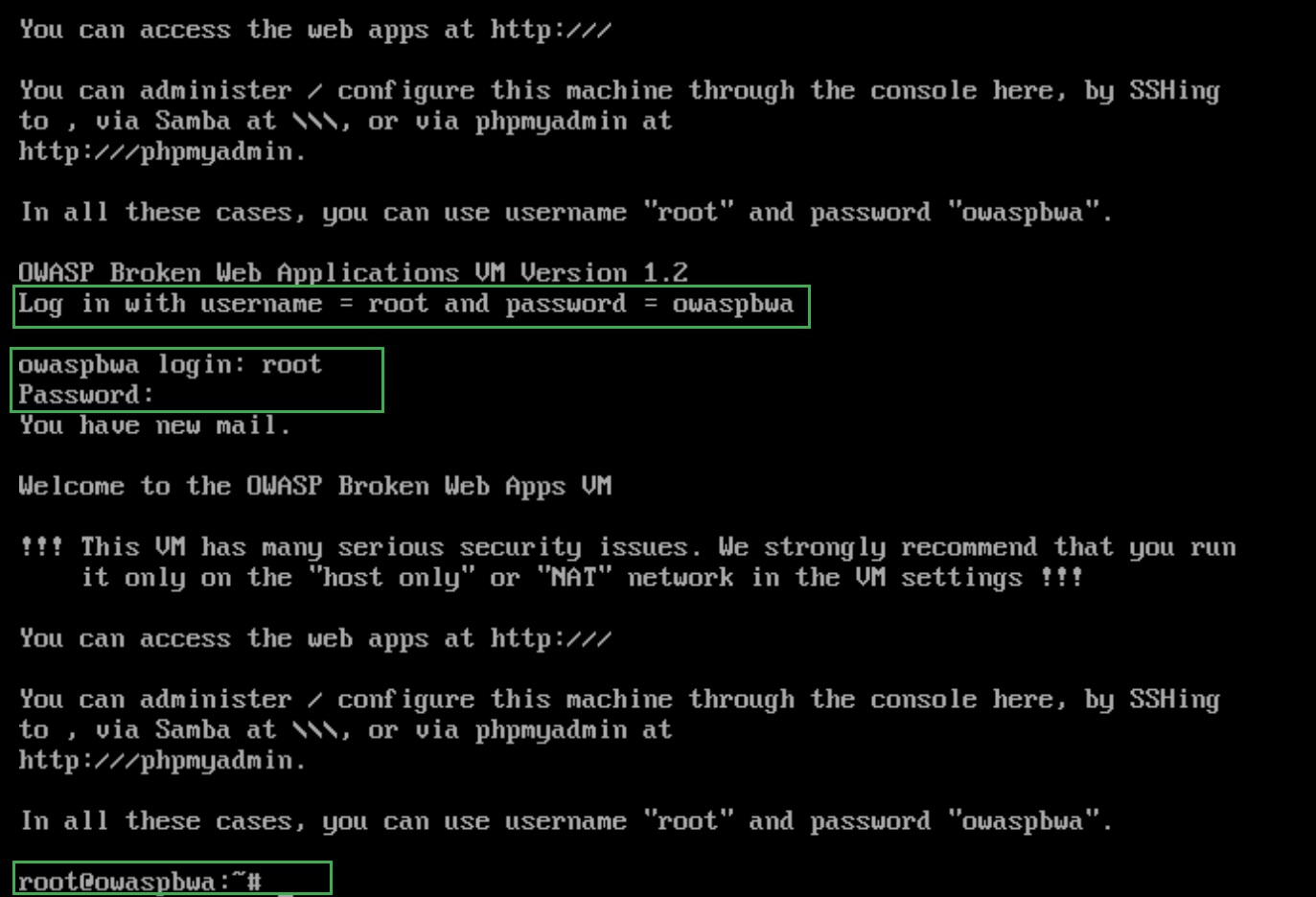Screen dimensions: 1316x897
Task: Select the "You have new mail." message
Action: [154, 425]
